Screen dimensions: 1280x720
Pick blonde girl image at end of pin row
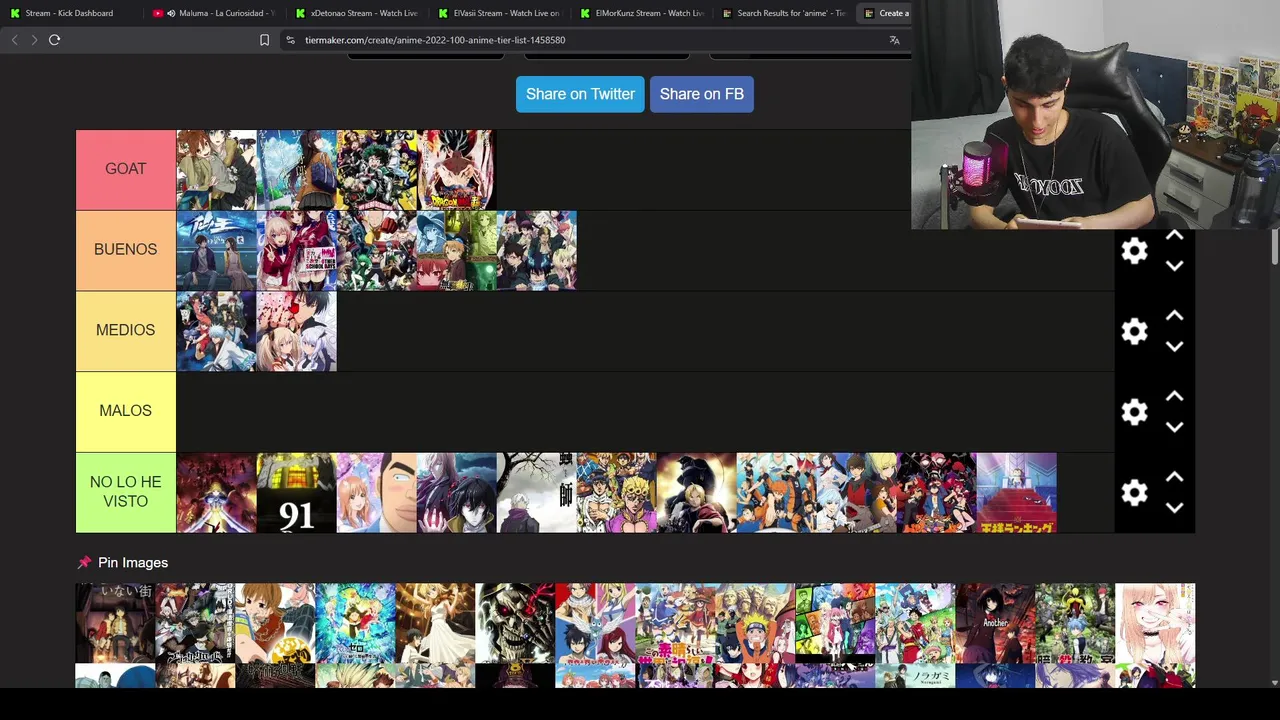click(1155, 624)
